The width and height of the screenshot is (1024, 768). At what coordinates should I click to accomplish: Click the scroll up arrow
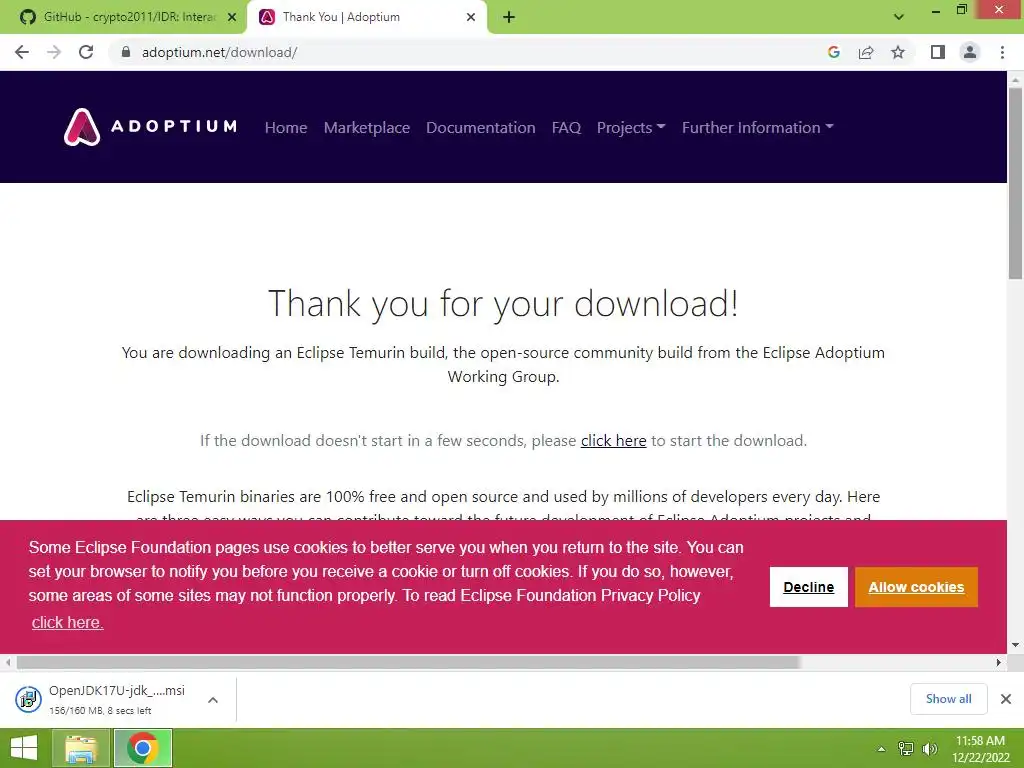[1016, 79]
